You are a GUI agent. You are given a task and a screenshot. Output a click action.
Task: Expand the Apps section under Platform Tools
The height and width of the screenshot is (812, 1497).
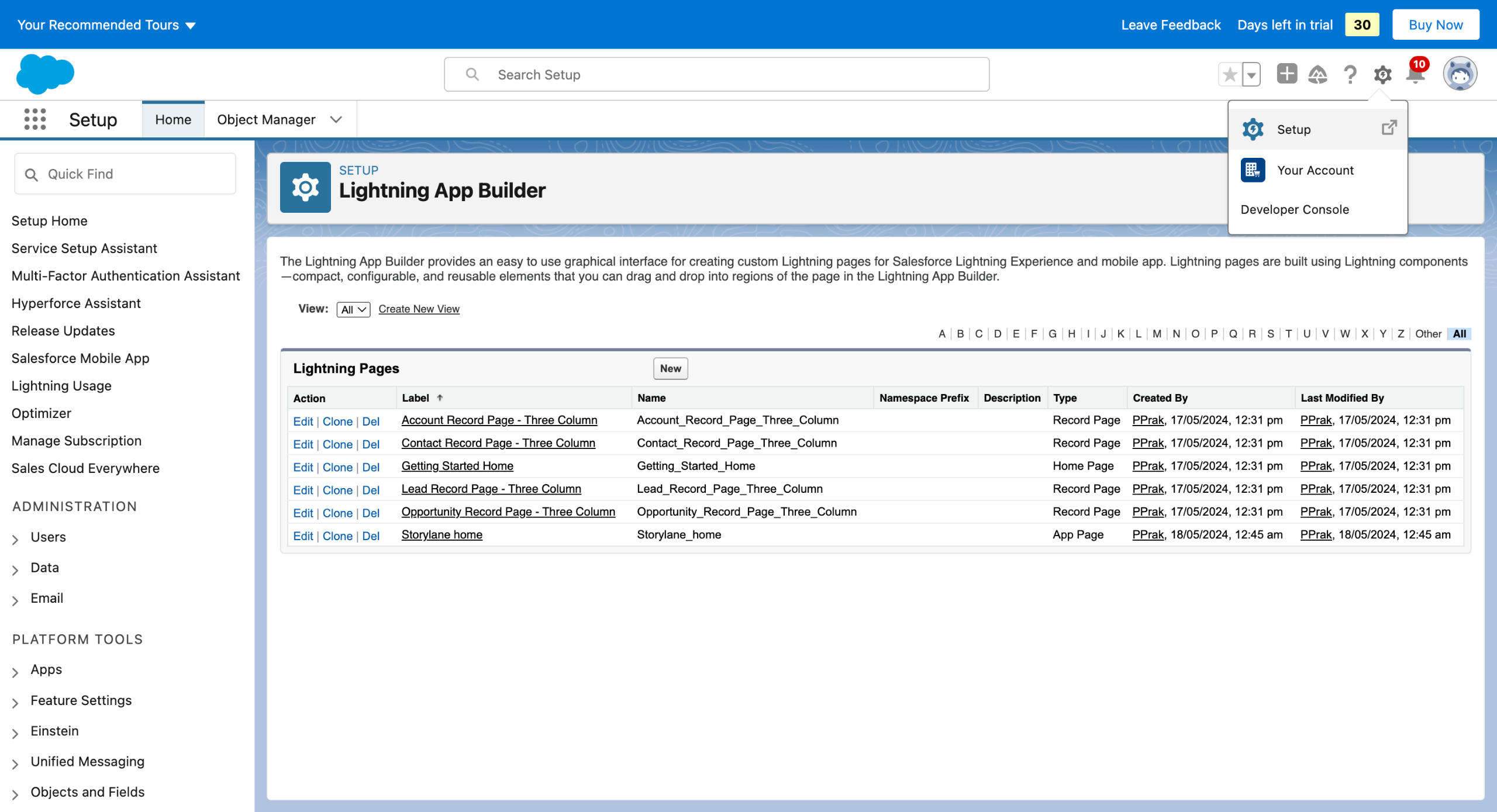coord(15,672)
